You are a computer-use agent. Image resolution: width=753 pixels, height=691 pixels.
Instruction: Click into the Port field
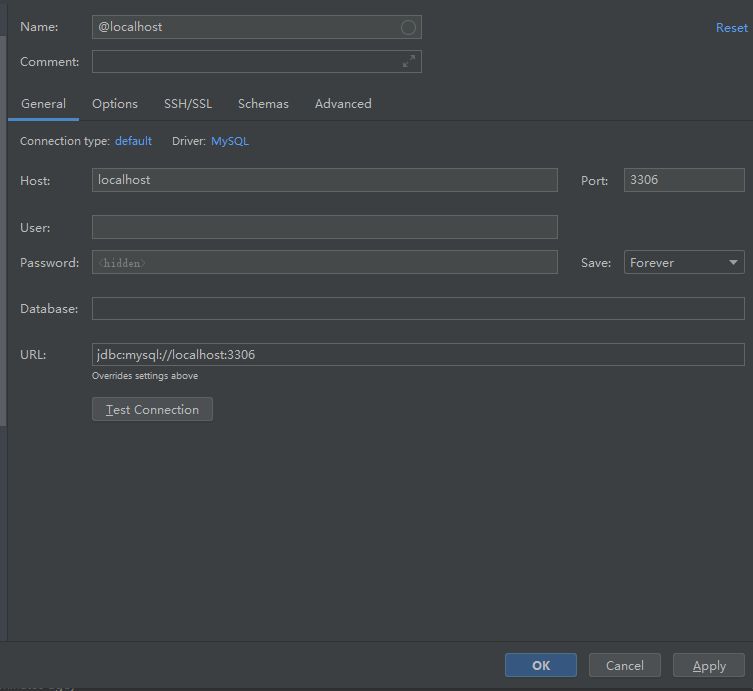pos(684,180)
